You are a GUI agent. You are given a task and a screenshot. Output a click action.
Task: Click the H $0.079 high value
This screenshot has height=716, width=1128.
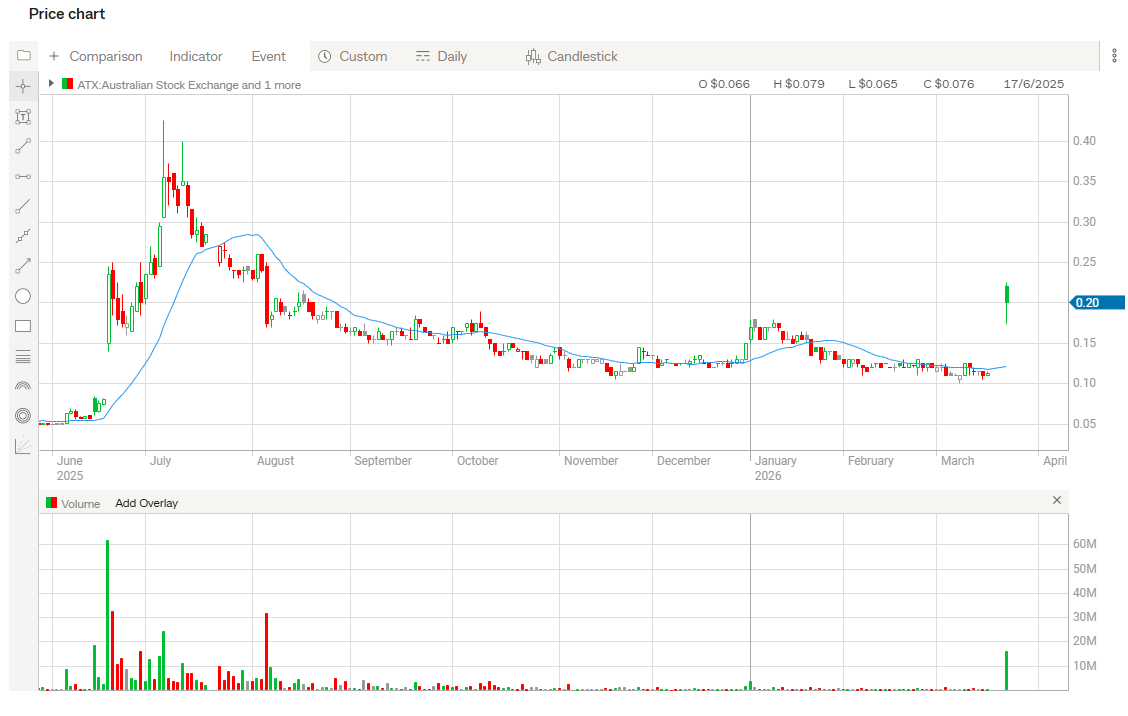tap(799, 84)
